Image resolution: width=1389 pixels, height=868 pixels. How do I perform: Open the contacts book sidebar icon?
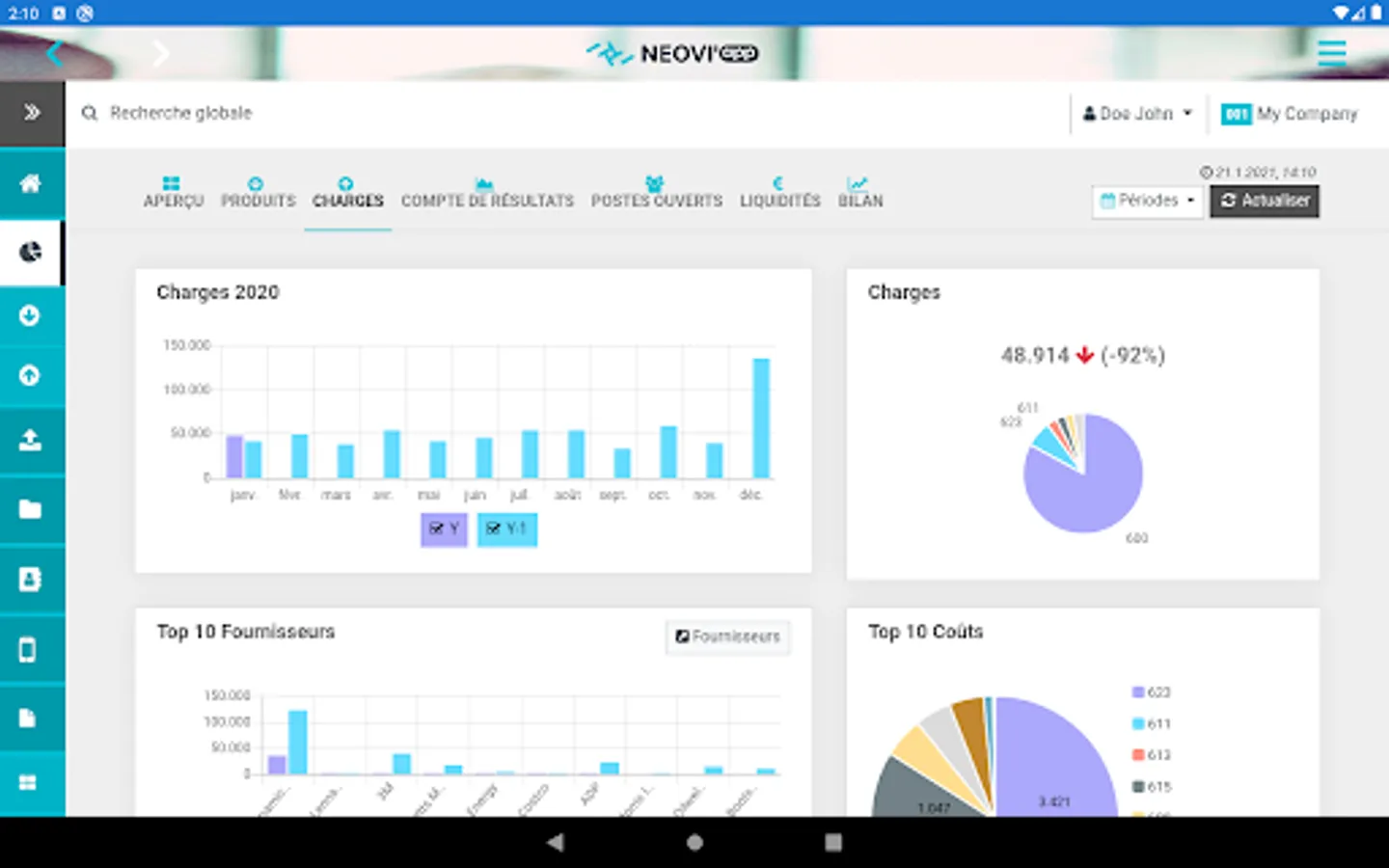[x=30, y=579]
